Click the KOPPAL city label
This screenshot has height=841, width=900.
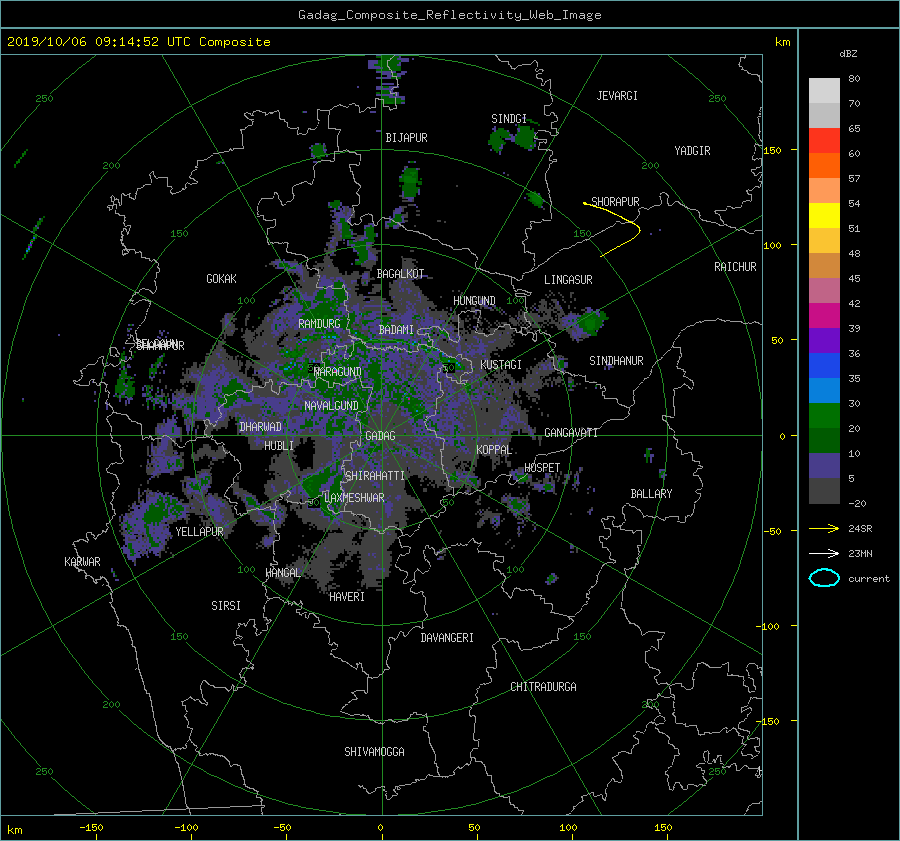(x=494, y=450)
